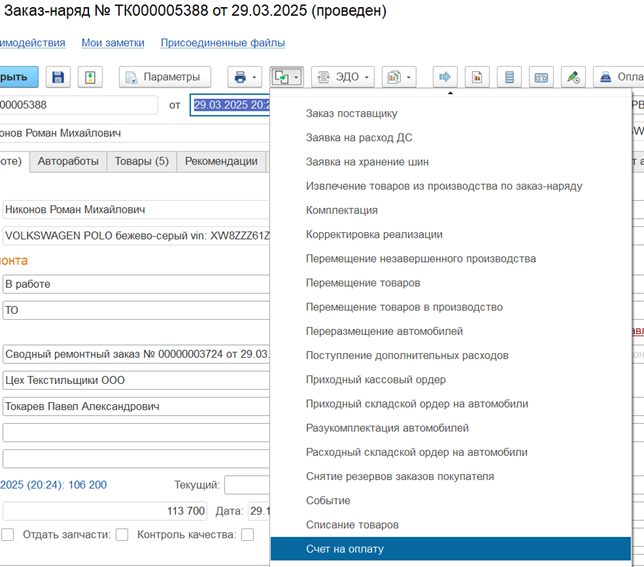Image resolution: width=644 pixels, height=567 pixels.
Task: Open the Присоединенные файлы link
Action: pyautogui.click(x=224, y=43)
